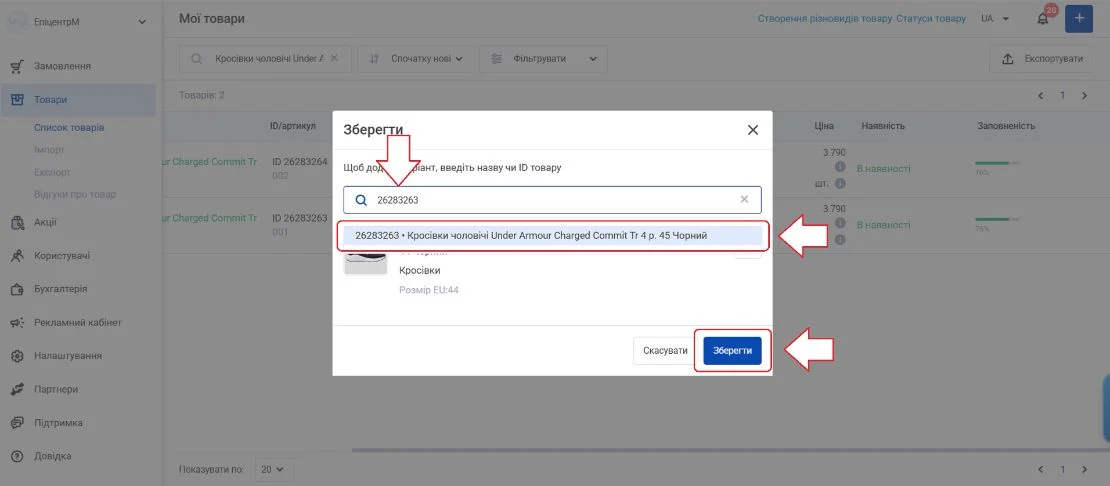This screenshot has height=486, width=1110.
Task: Open Створення різновидів товару link
Action: click(825, 18)
